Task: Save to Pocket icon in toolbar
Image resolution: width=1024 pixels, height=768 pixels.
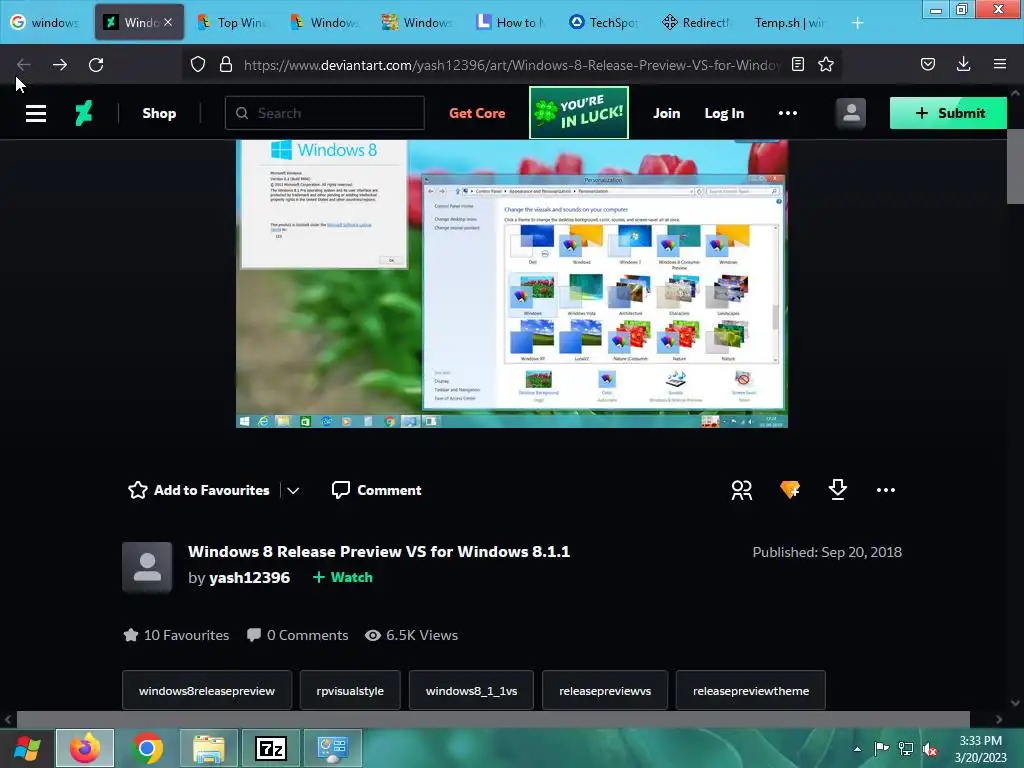Action: tap(927, 64)
